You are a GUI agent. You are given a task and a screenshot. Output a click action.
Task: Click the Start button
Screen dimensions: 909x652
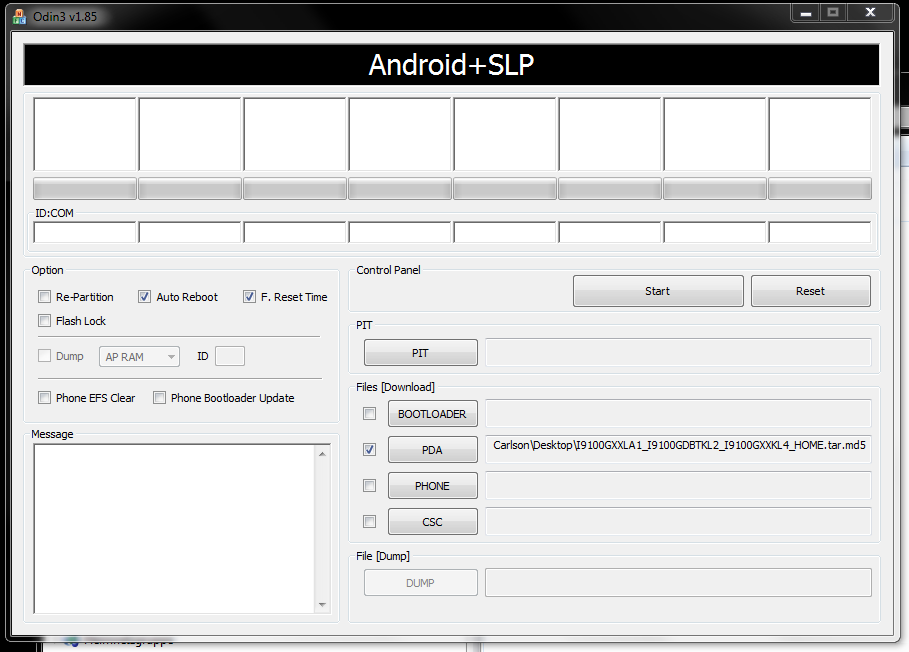tap(658, 291)
